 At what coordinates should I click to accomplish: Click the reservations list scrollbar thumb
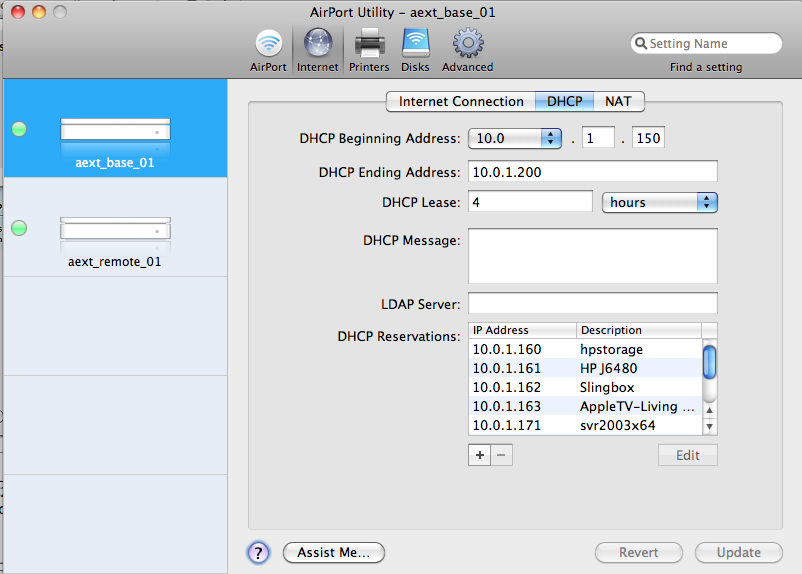[x=709, y=362]
